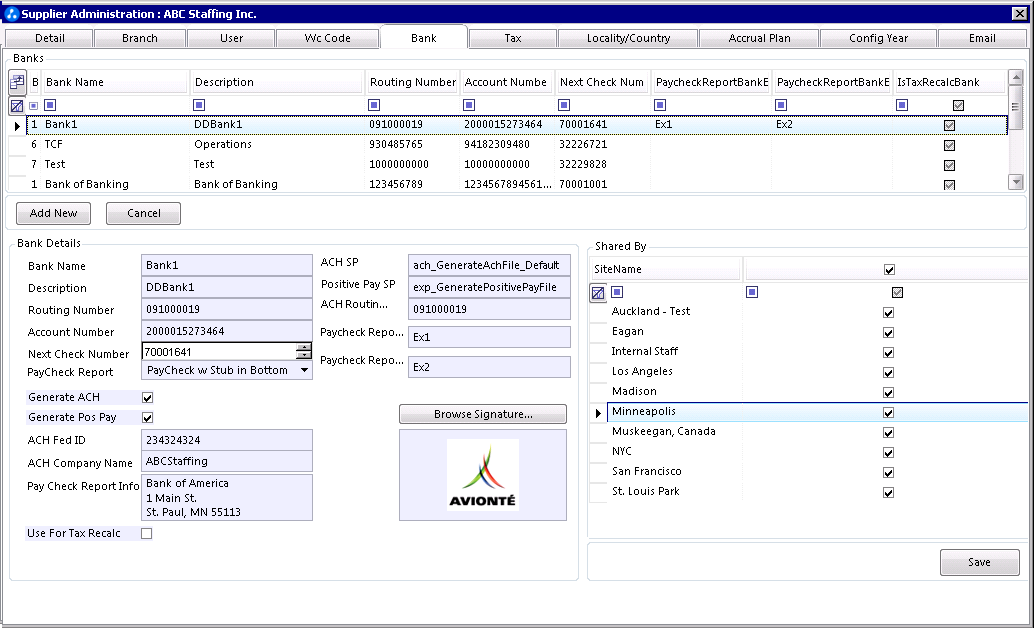Open Next Check Num filter operator icon

(564, 105)
